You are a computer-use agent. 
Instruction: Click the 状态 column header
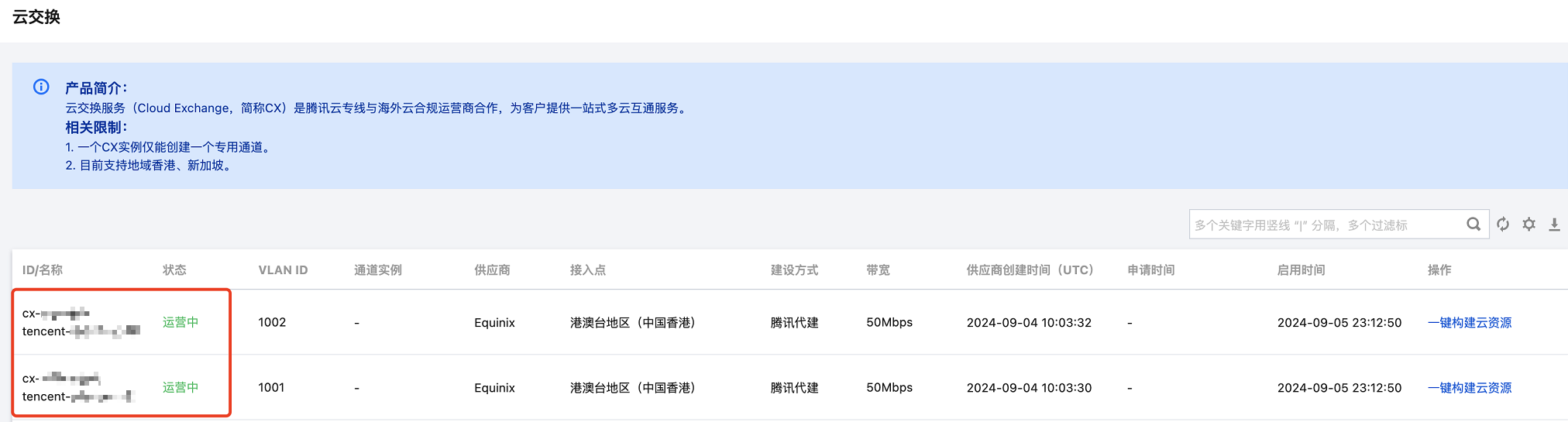point(174,270)
